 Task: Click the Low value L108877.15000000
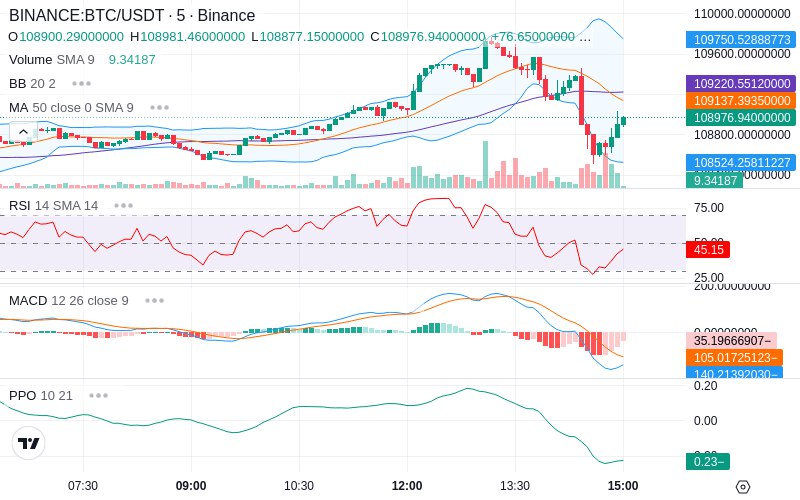307,37
